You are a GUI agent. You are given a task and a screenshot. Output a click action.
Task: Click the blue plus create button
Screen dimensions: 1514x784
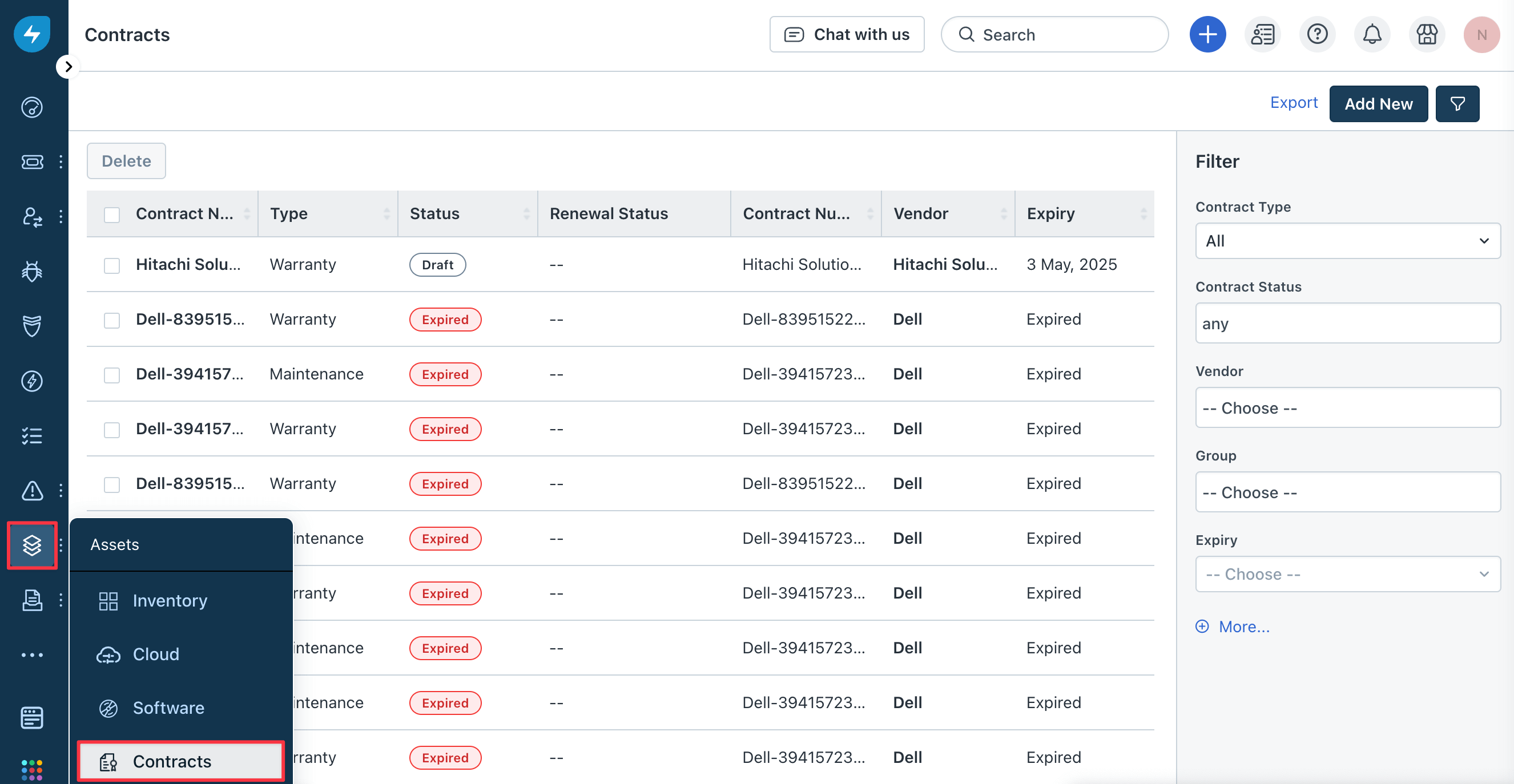point(1207,35)
